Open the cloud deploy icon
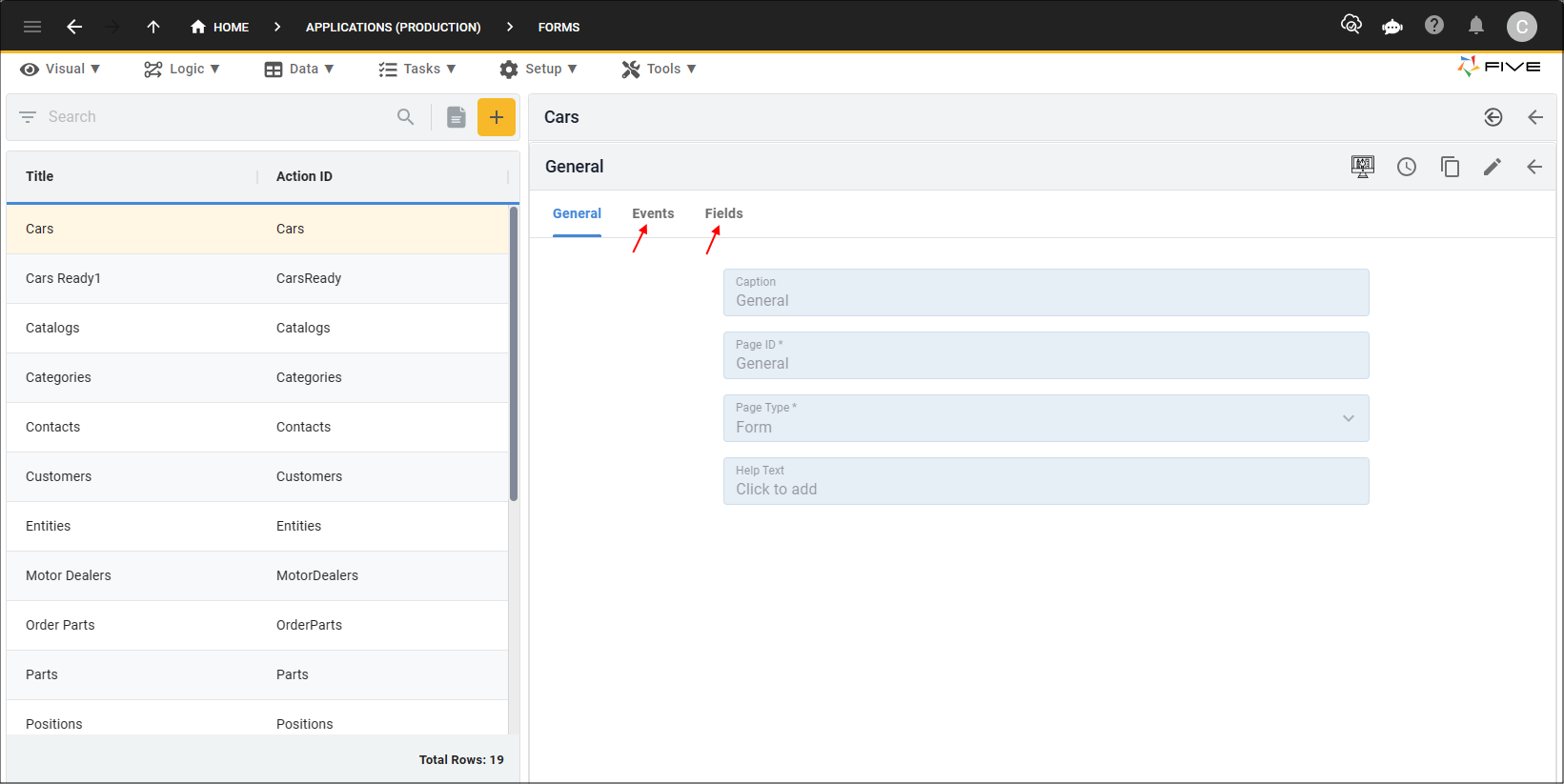This screenshot has height=784, width=1564. pos(1351,25)
